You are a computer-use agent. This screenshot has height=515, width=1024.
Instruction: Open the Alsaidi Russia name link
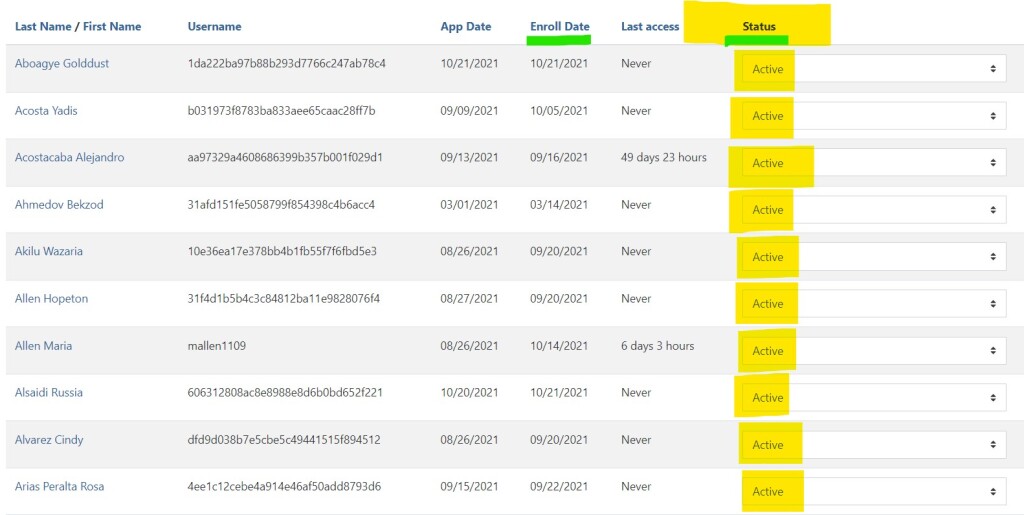tap(49, 393)
